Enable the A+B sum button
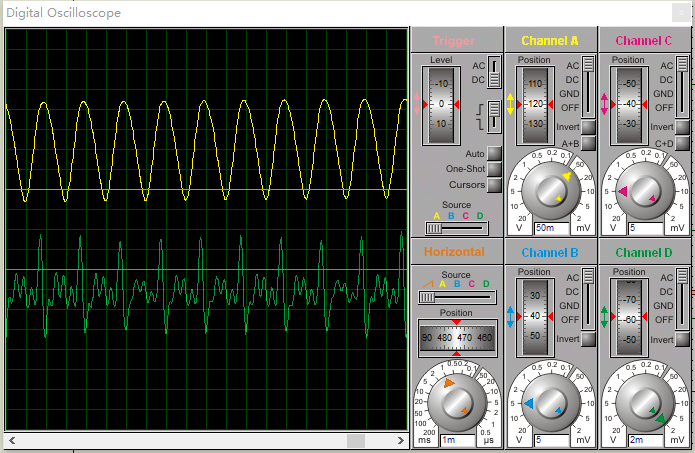This screenshot has width=695, height=453. tap(588, 143)
